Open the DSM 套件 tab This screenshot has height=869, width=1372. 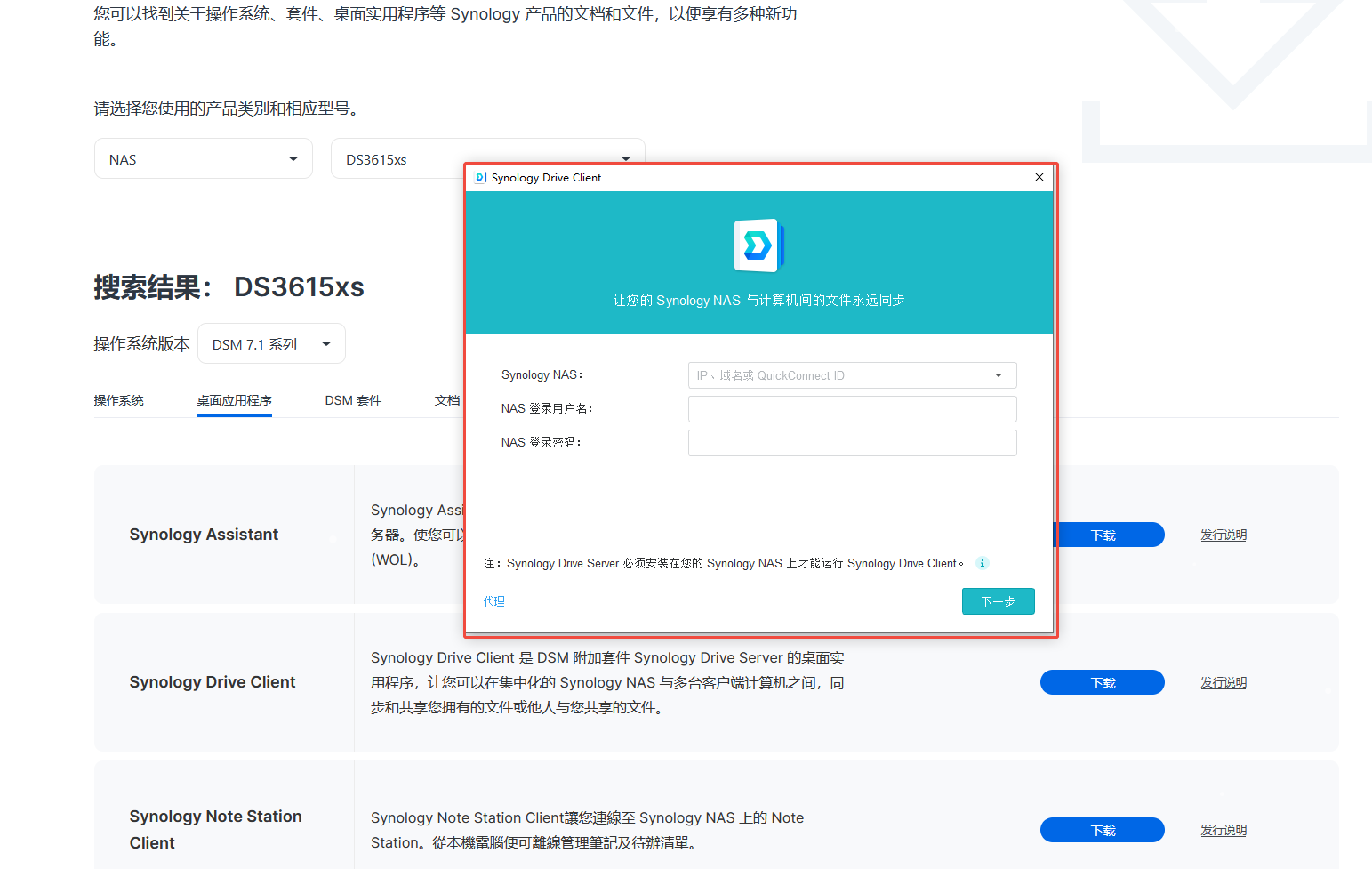pos(353,400)
